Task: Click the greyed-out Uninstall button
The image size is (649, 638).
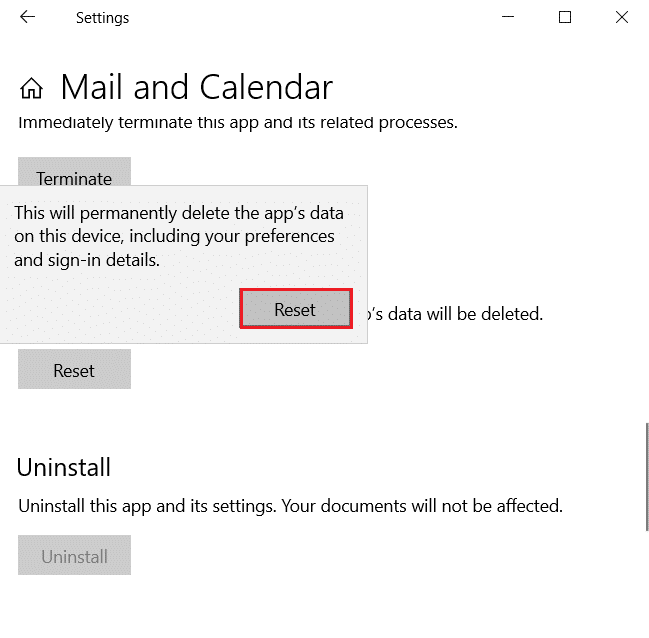Action: pyautogui.click(x=75, y=555)
